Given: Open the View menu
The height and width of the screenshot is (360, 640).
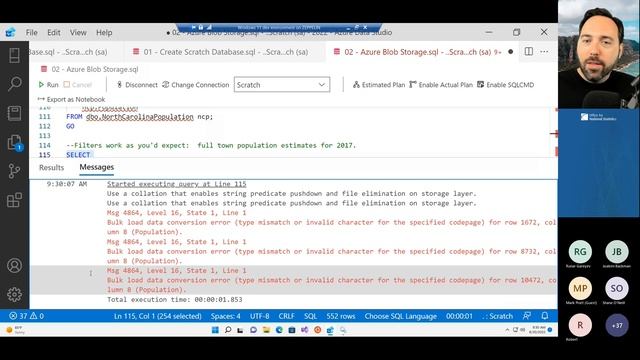Looking at the screenshot, I should pos(78,33).
